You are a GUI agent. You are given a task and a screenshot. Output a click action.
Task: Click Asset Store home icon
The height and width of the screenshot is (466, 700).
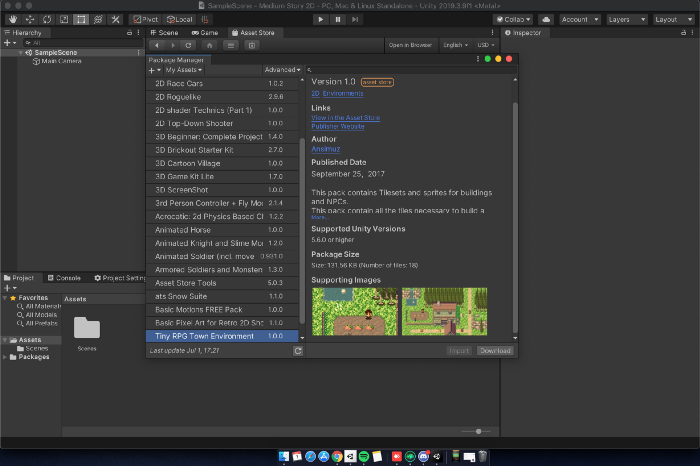209,45
